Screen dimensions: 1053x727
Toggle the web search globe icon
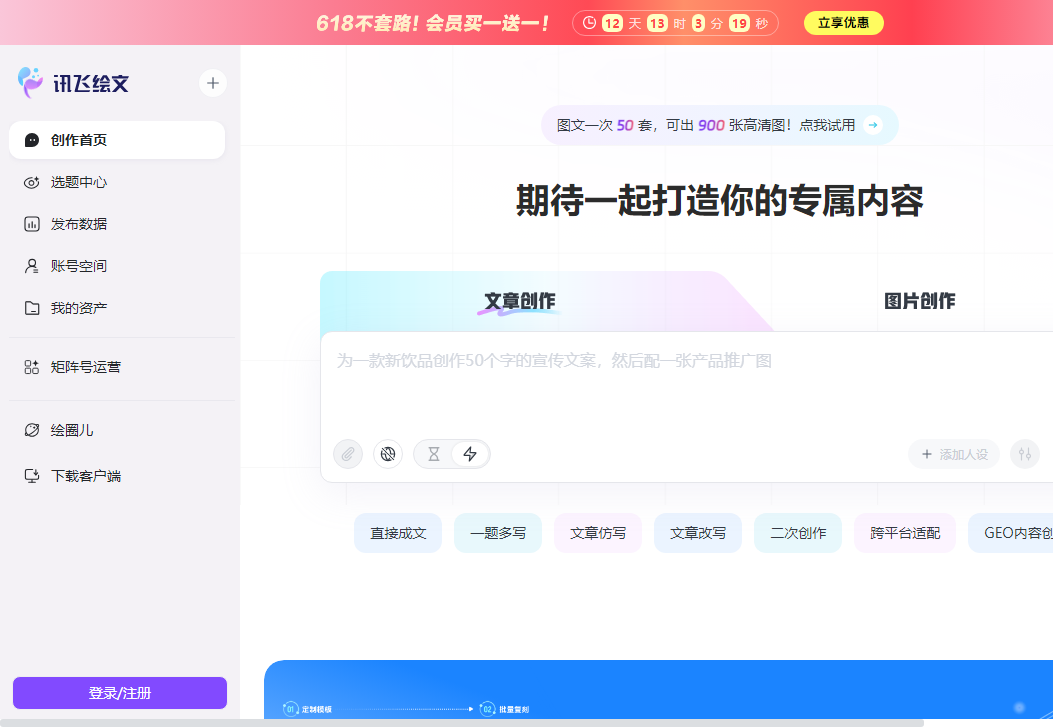coord(388,454)
